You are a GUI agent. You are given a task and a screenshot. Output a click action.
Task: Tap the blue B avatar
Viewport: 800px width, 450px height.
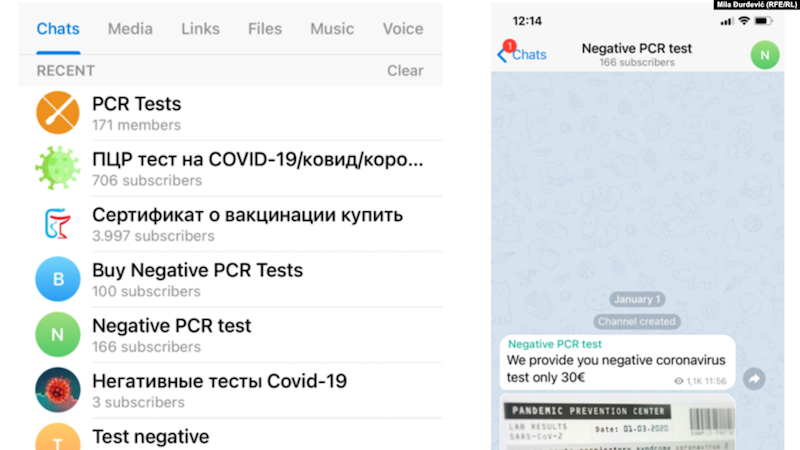point(58,279)
